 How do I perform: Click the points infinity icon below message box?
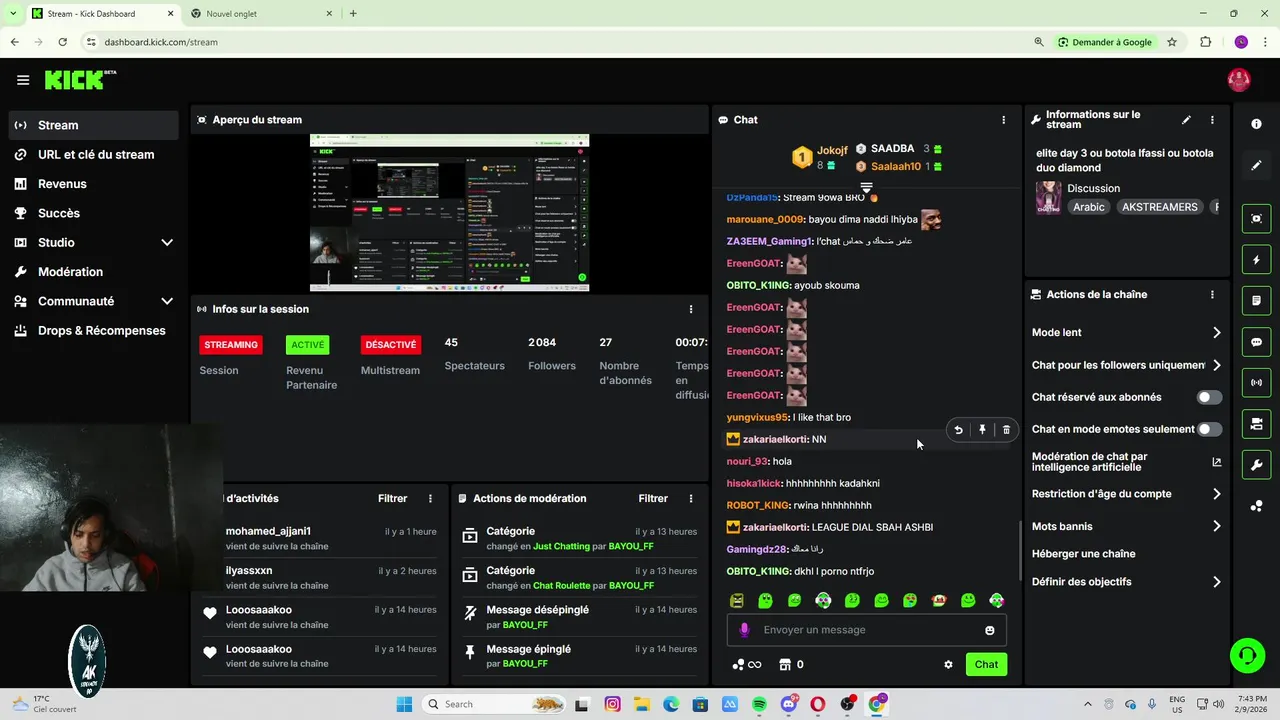click(746, 664)
